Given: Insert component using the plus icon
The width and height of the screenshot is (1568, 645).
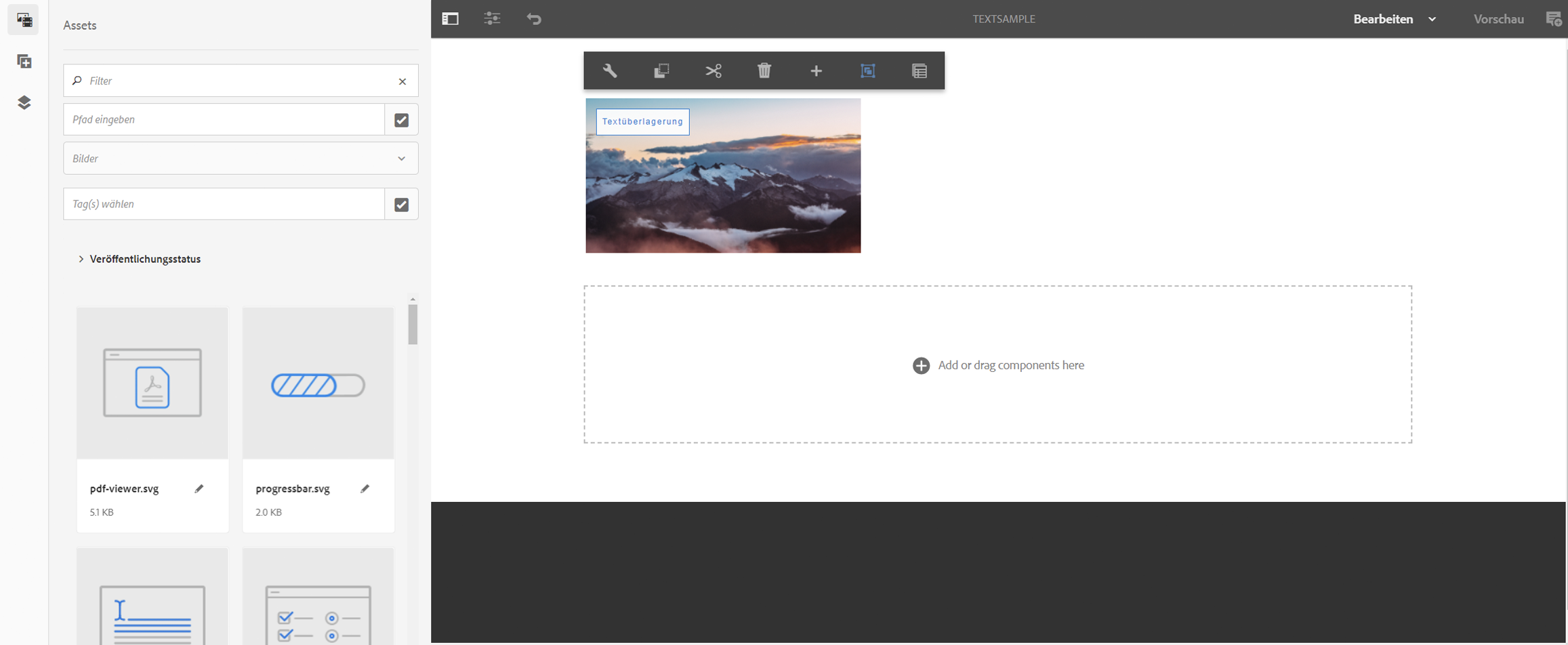Looking at the screenshot, I should [x=816, y=70].
